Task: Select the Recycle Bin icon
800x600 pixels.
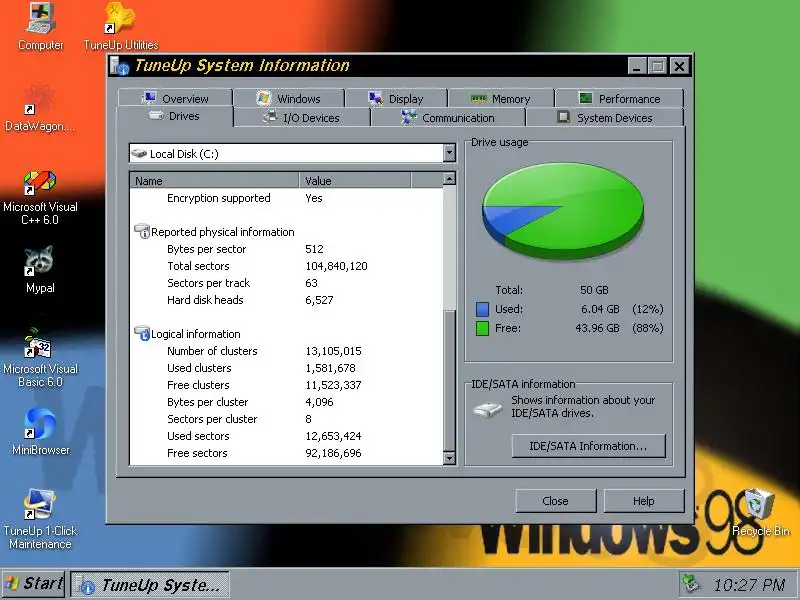Action: click(x=760, y=512)
